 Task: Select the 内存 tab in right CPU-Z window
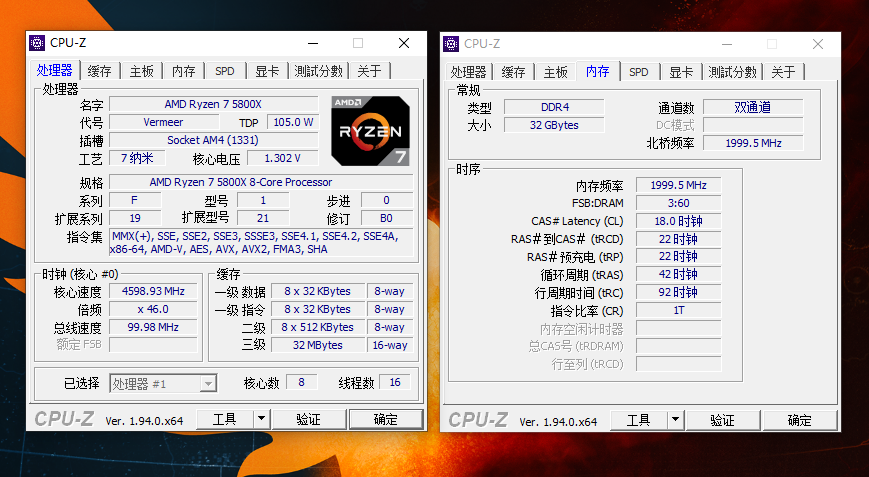pos(597,70)
